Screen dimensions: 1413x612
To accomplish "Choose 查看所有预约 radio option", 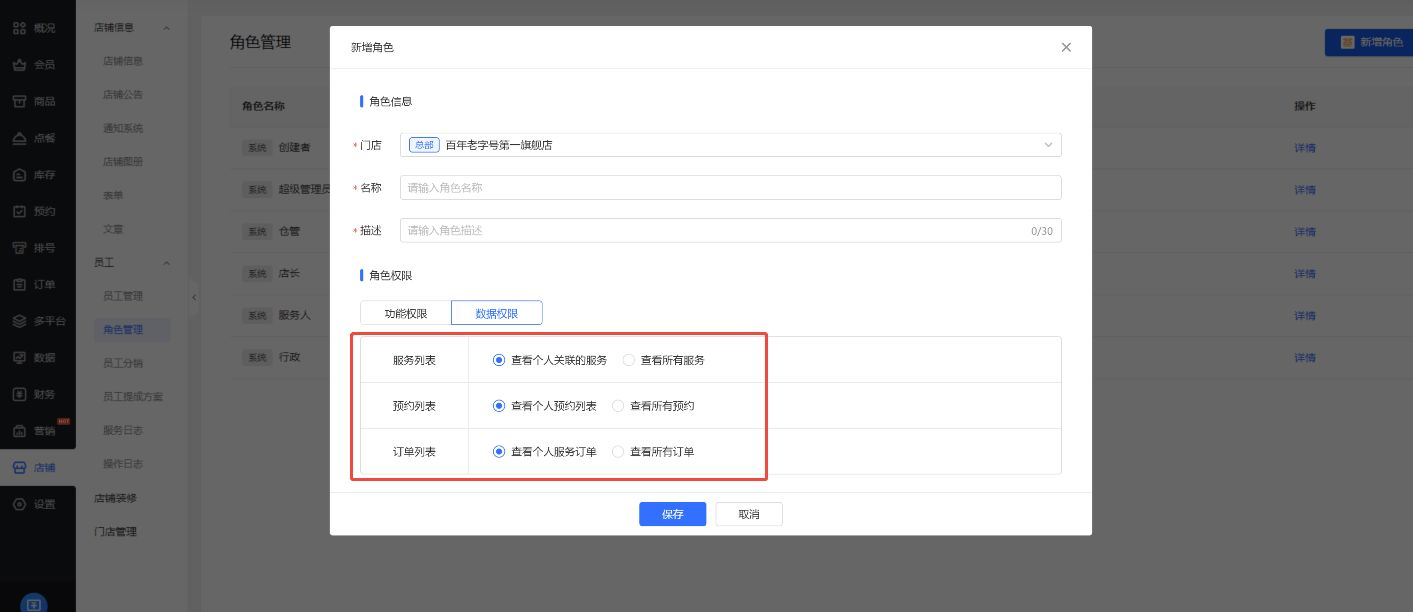I will pos(618,406).
